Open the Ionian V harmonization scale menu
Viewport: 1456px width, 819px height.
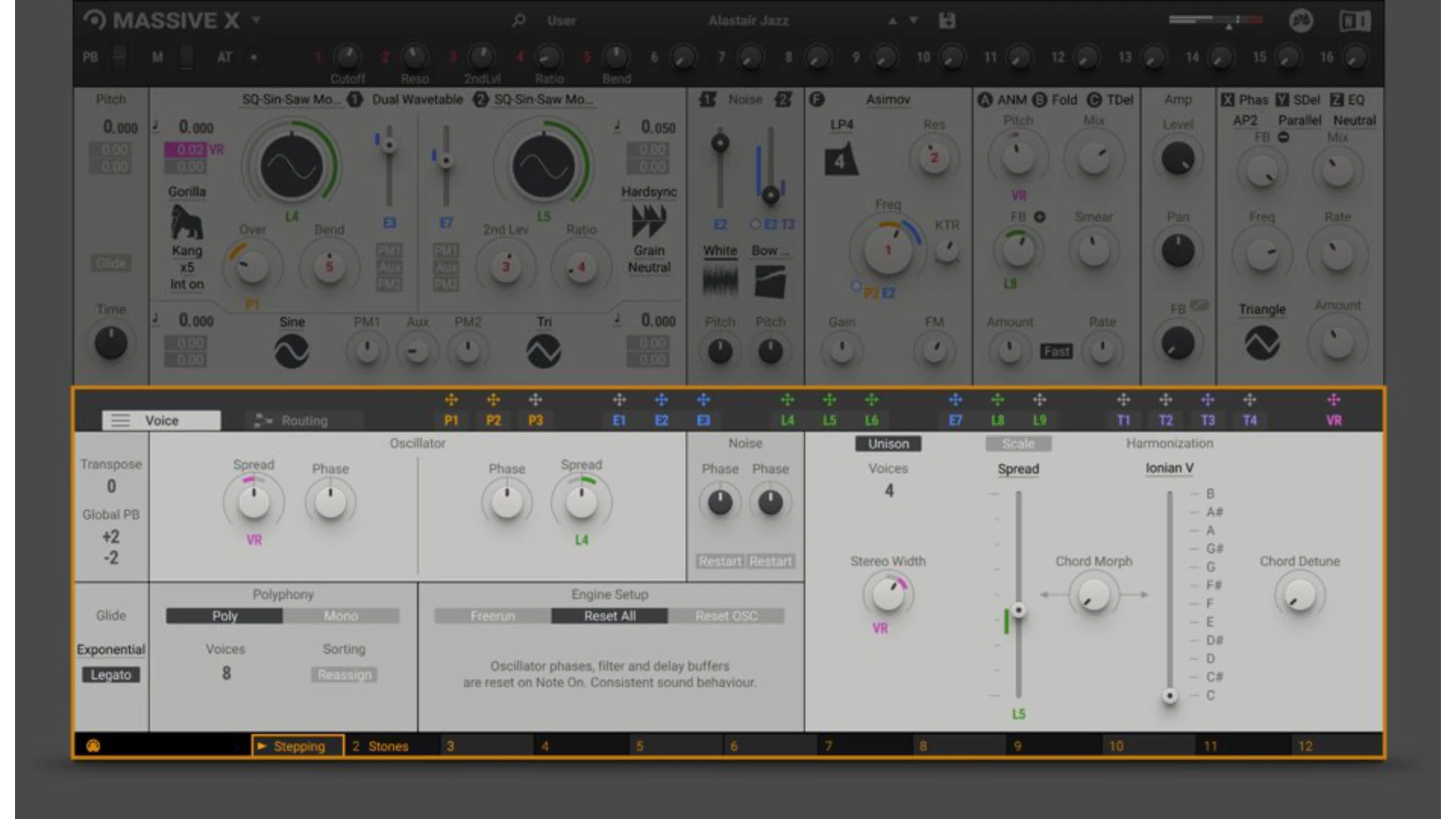pos(1169,468)
